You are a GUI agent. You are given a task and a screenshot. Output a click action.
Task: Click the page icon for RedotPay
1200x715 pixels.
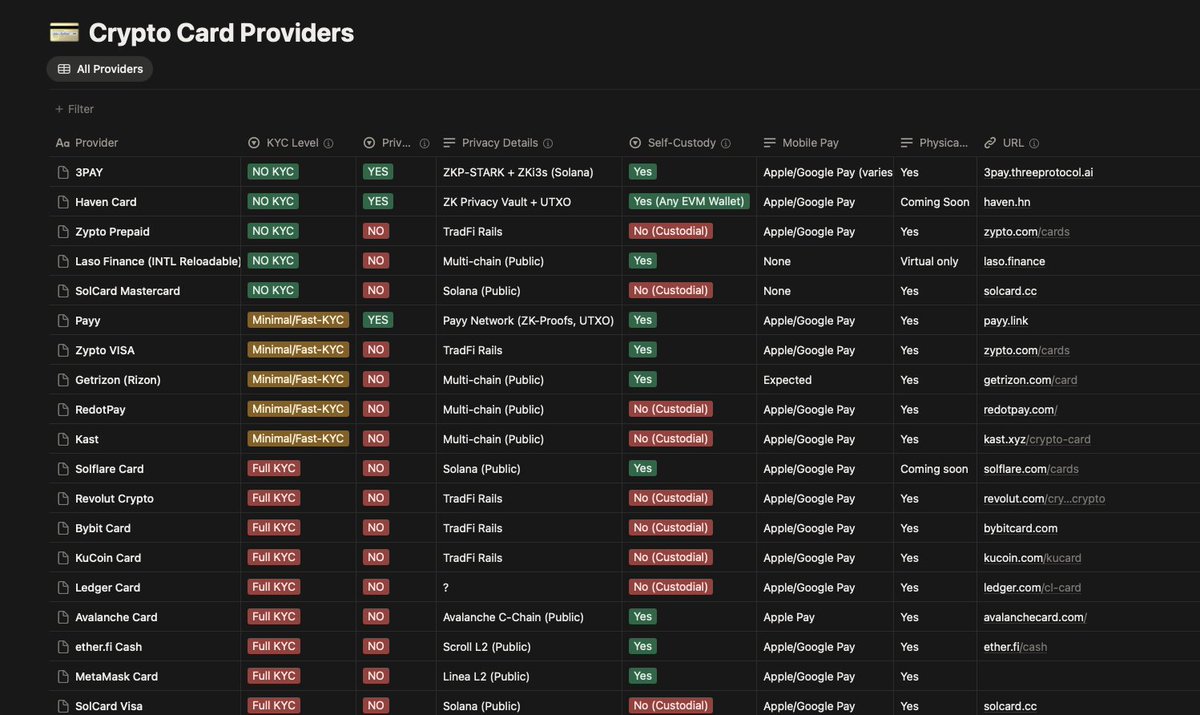pos(63,409)
